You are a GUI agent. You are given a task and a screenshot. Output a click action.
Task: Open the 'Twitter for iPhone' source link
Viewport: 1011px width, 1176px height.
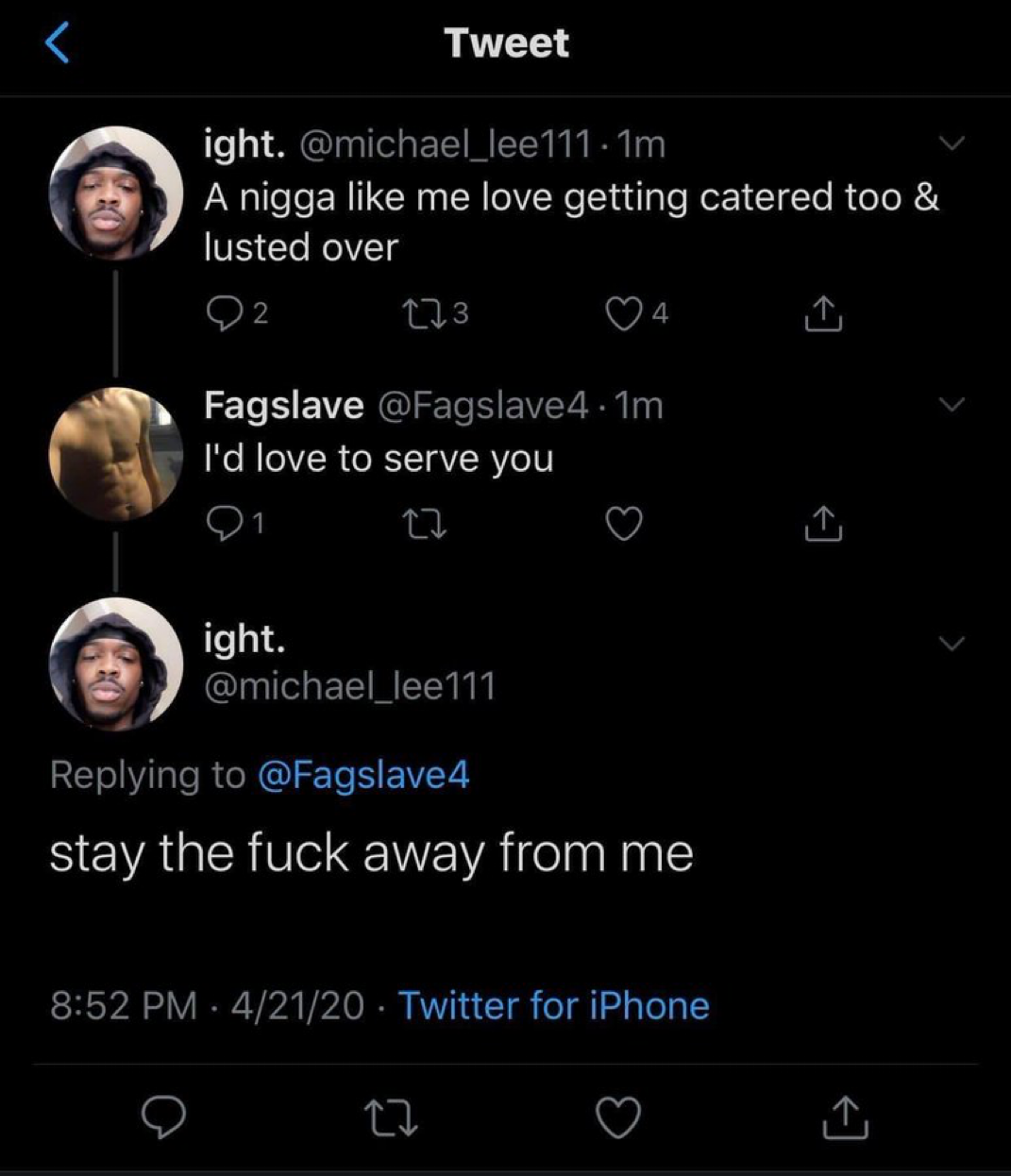click(553, 1005)
